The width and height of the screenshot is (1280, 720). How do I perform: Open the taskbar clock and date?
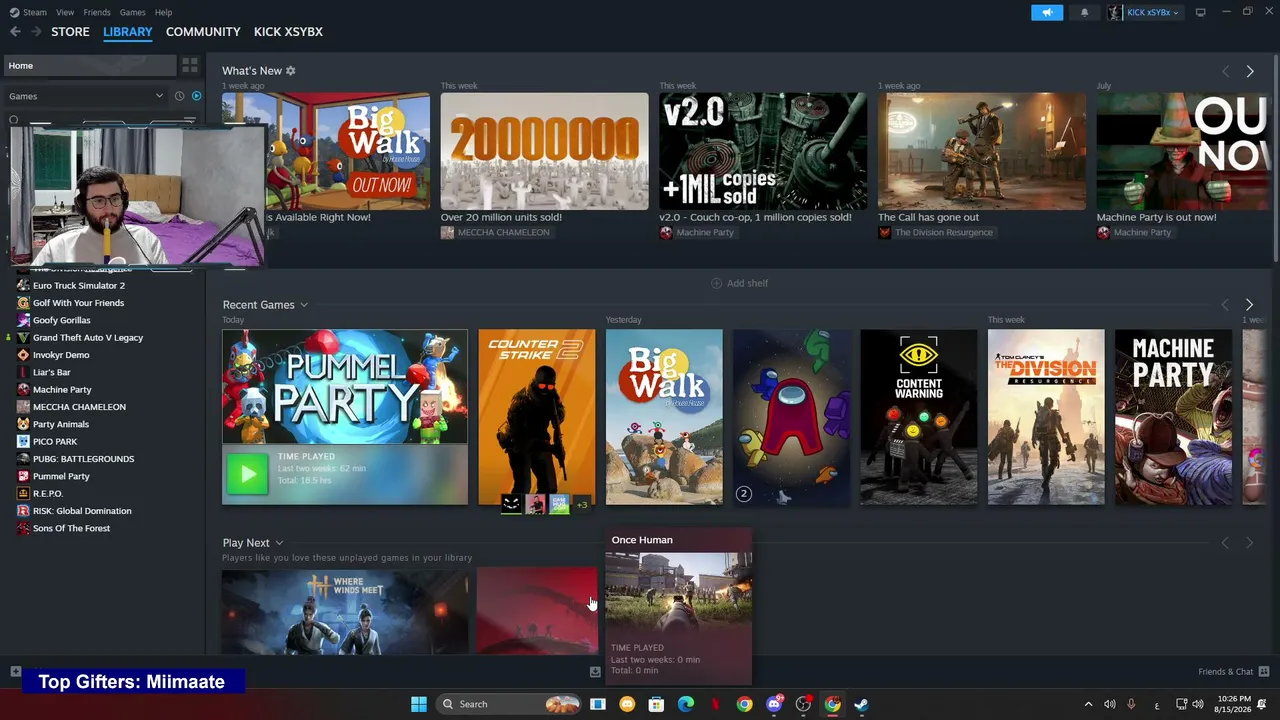pyautogui.click(x=1234, y=704)
